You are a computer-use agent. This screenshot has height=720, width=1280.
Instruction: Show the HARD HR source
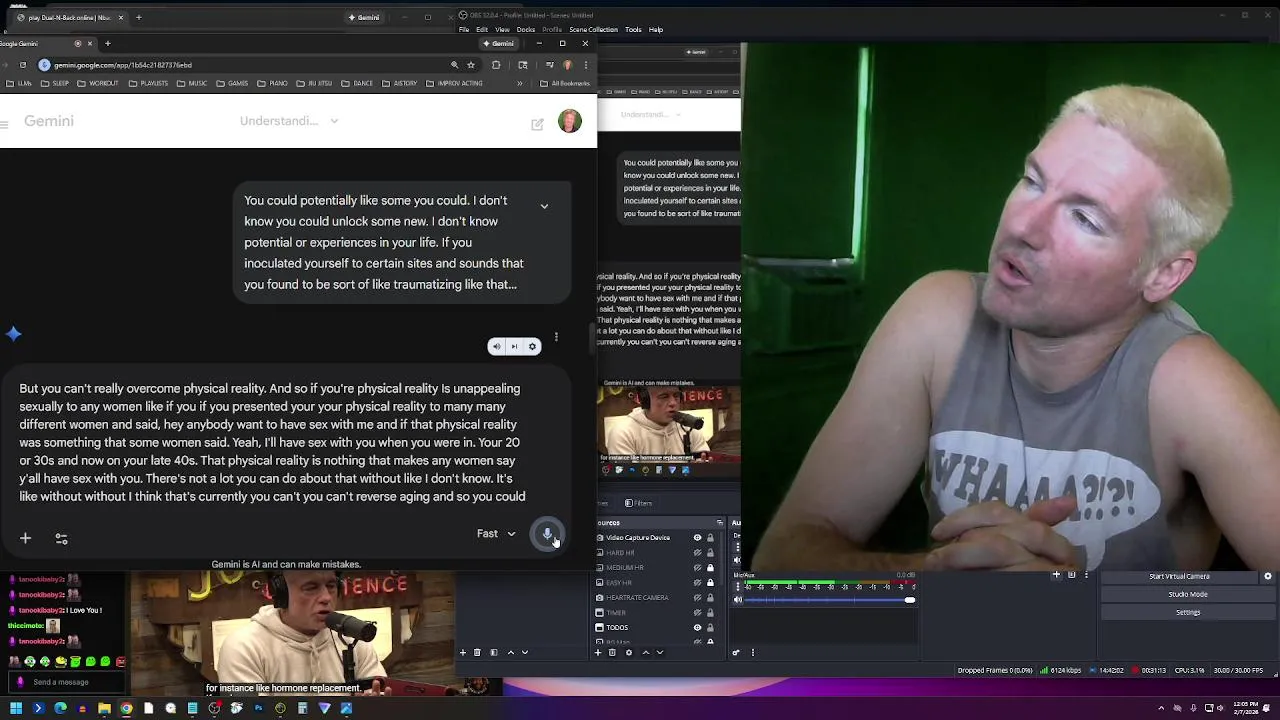tap(698, 553)
